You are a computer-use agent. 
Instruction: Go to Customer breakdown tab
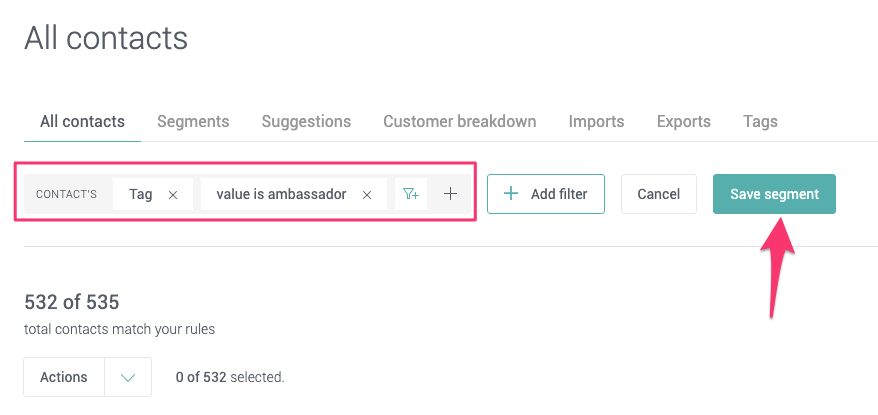460,121
